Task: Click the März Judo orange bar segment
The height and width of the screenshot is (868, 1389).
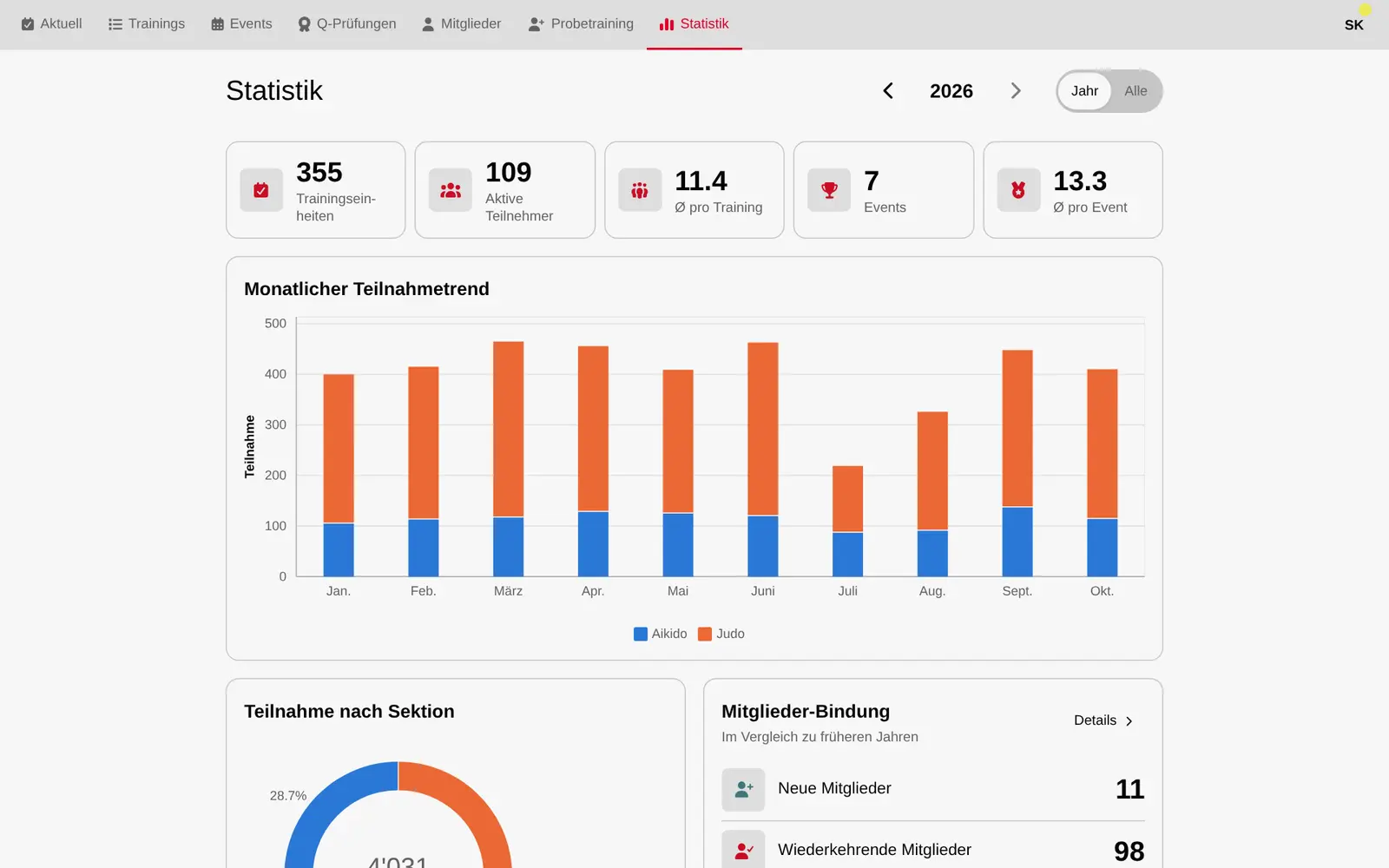Action: pos(509,430)
